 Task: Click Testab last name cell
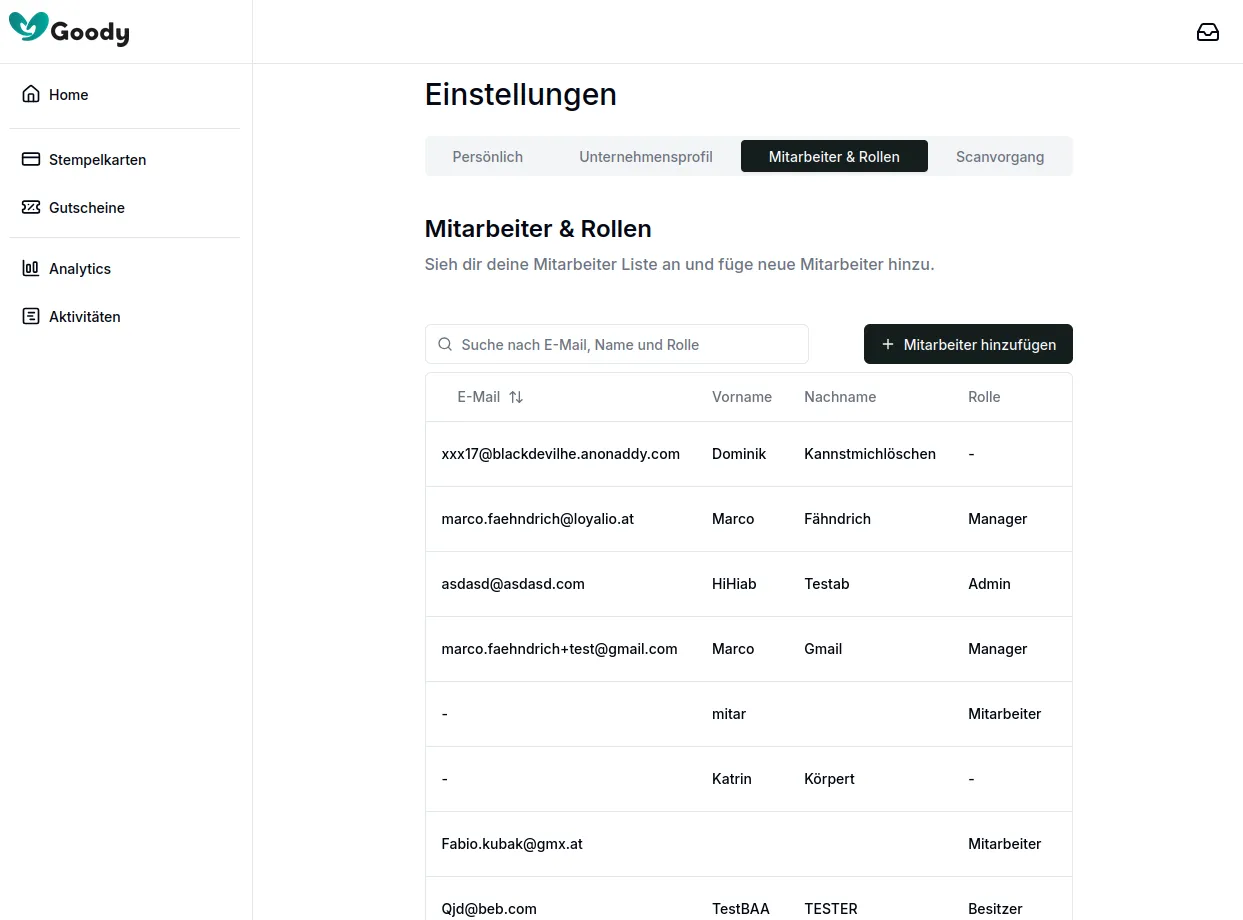point(827,584)
